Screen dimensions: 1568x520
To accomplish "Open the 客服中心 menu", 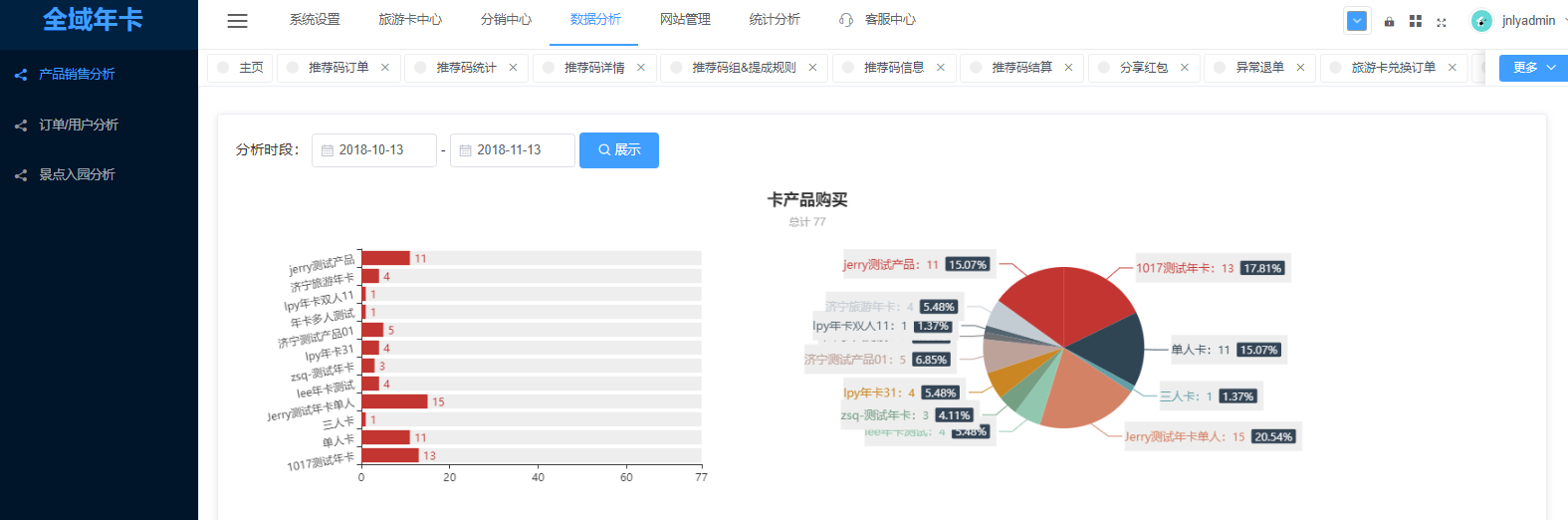I will [890, 20].
